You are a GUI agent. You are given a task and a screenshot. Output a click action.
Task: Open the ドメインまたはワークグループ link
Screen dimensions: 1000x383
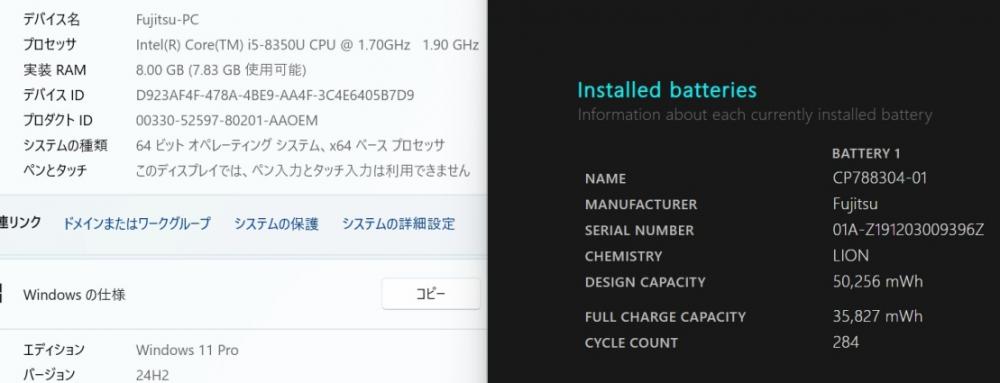[136, 224]
